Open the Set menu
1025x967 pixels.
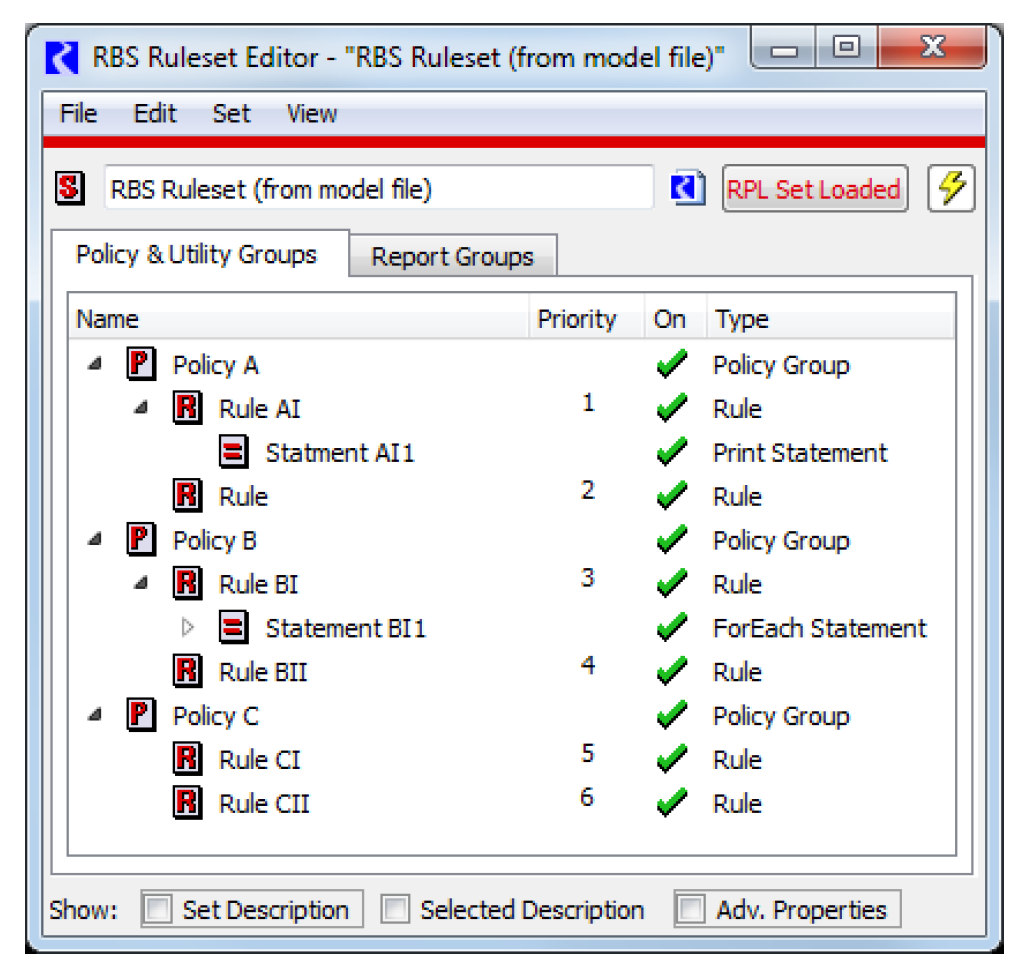(x=231, y=114)
